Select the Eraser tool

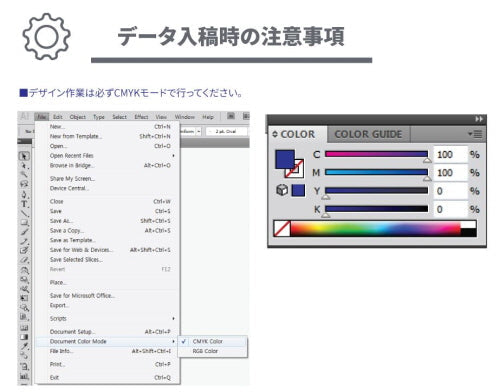click(x=24, y=260)
